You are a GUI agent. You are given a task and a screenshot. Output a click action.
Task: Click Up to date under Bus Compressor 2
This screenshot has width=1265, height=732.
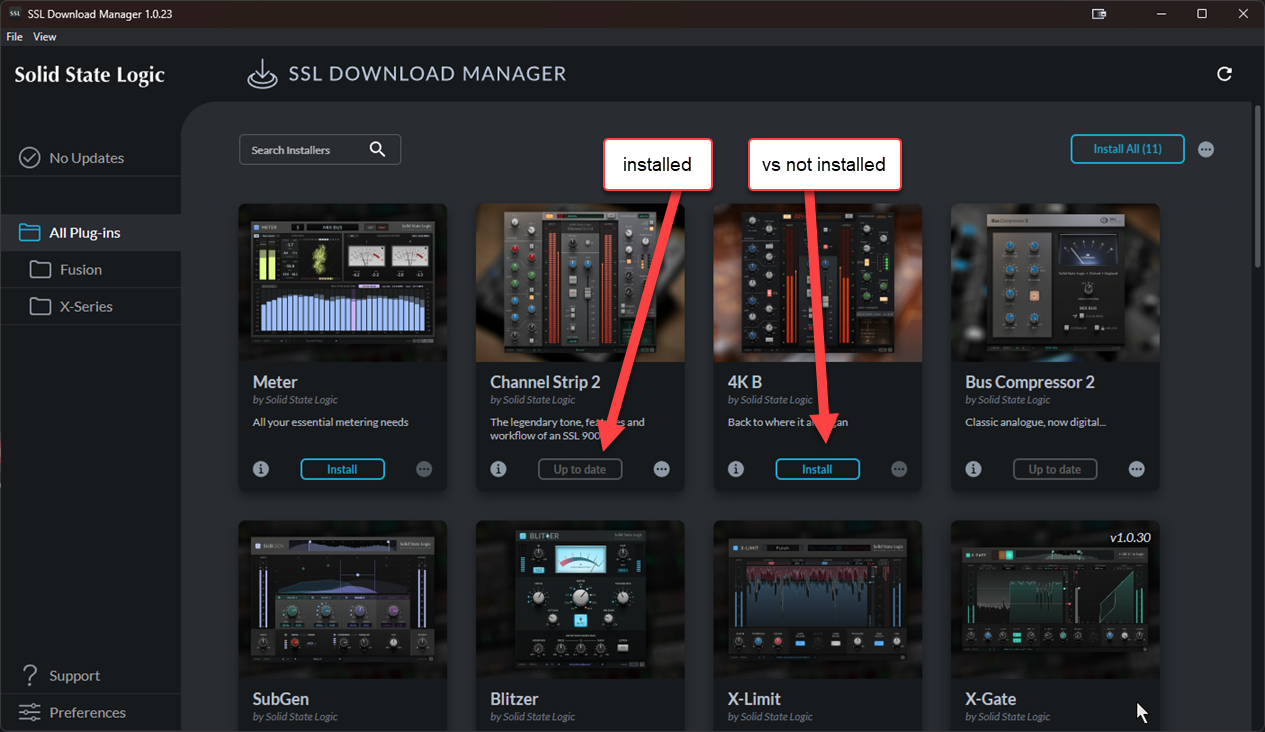pyautogui.click(x=1055, y=469)
